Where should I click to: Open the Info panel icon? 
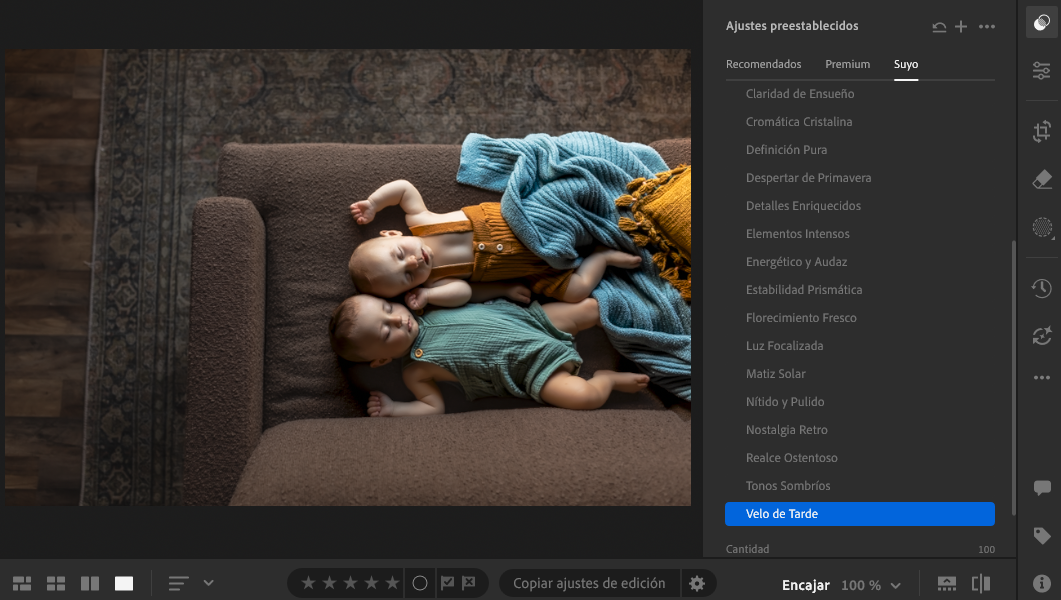coord(1040,581)
